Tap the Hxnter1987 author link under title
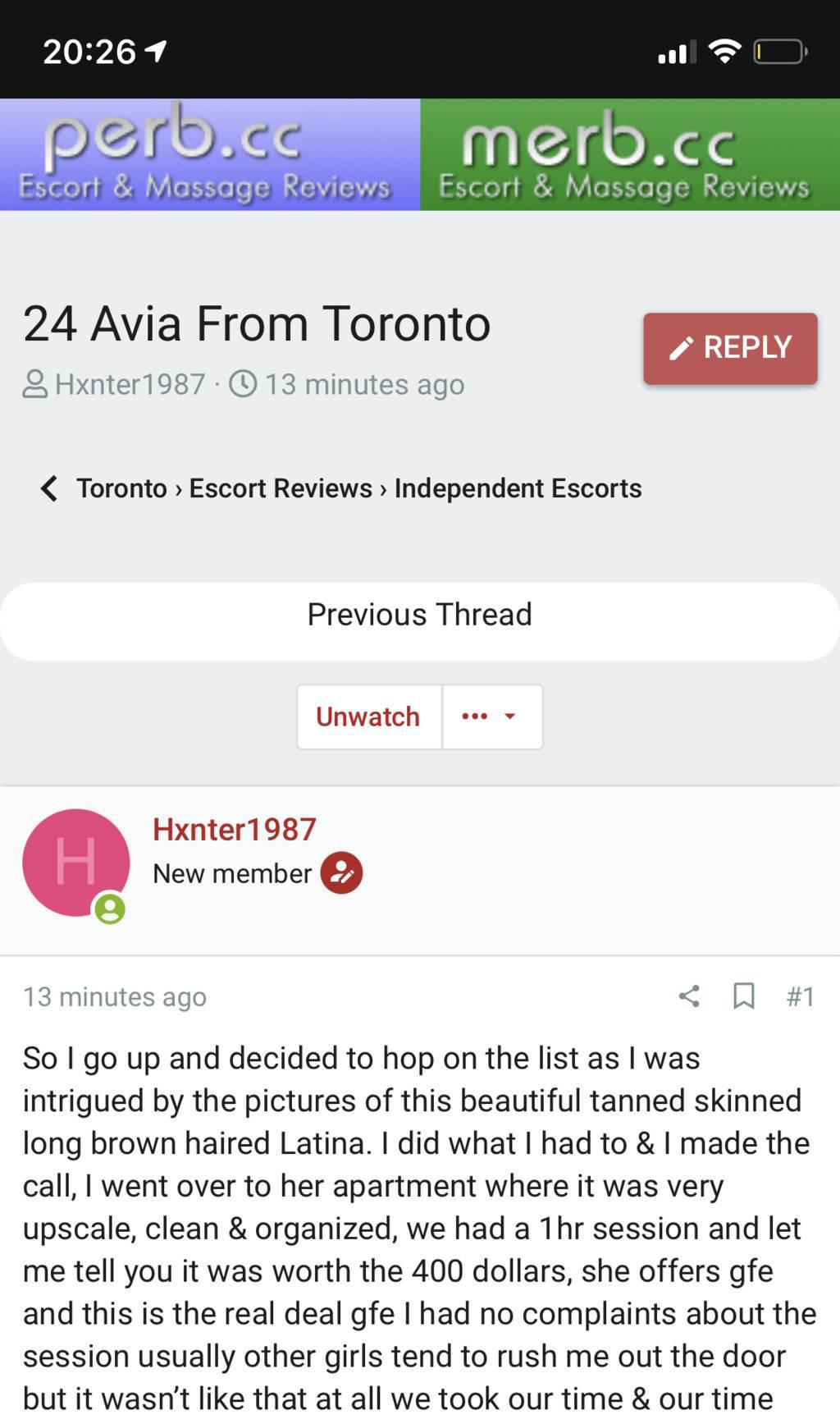The image size is (840, 1419). click(130, 384)
